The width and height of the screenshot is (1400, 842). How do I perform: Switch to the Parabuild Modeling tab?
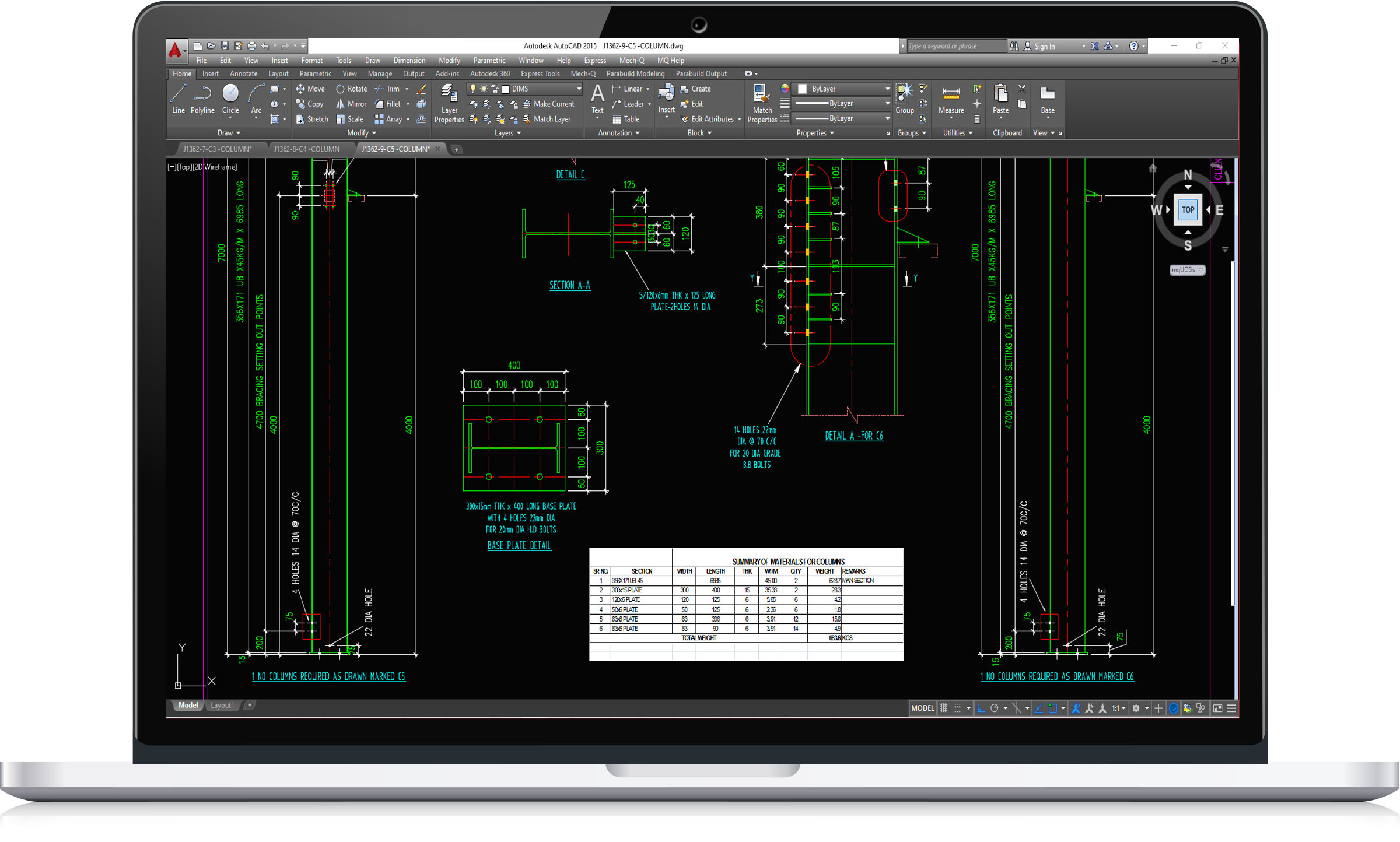[x=635, y=74]
